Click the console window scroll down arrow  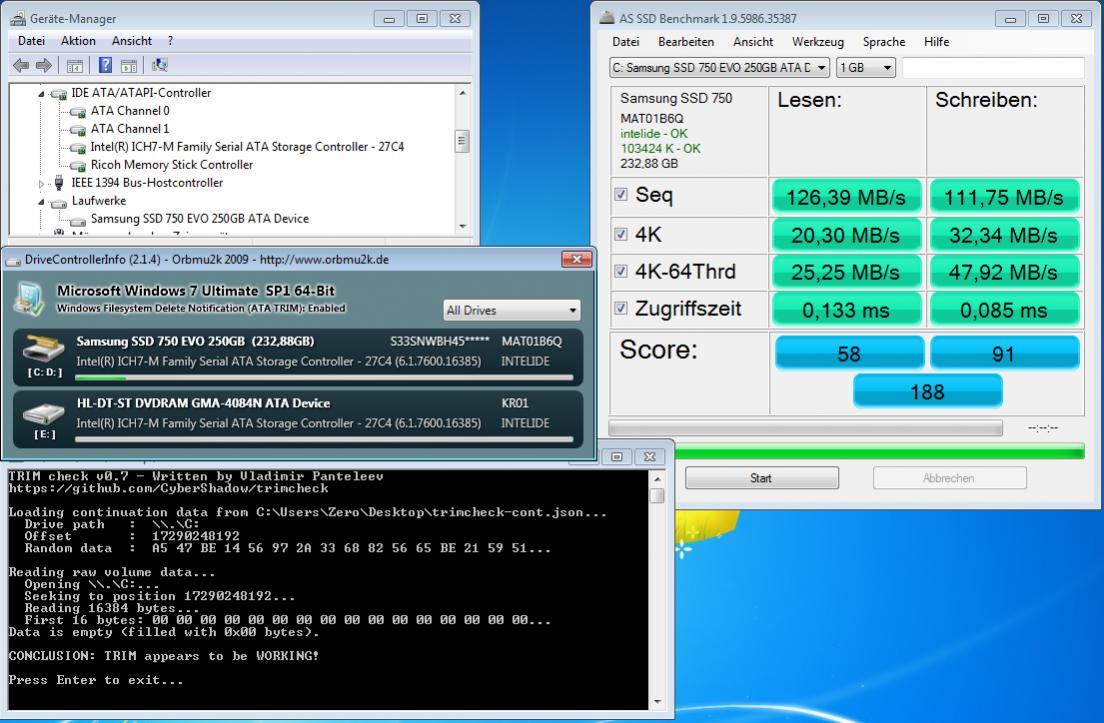657,701
